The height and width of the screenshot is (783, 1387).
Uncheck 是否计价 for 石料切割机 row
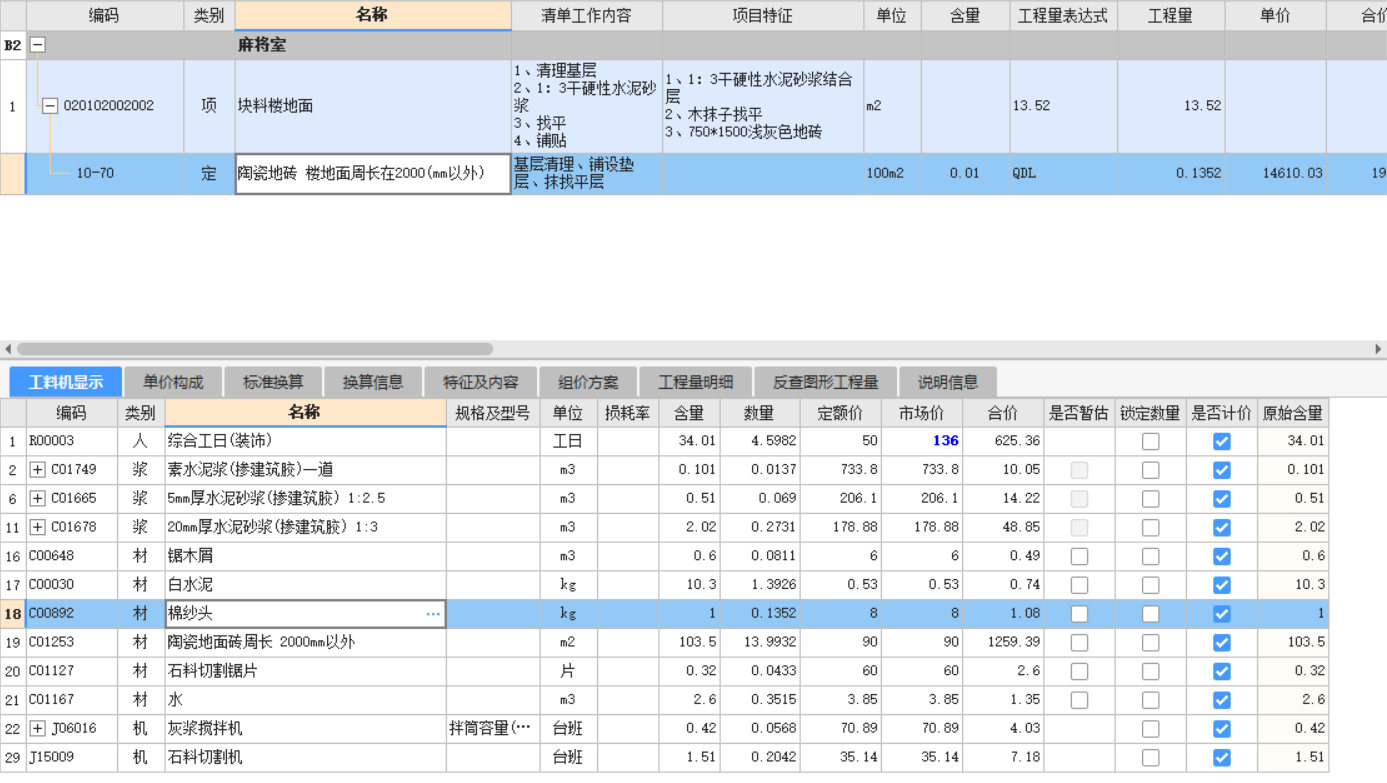[x=1222, y=758]
